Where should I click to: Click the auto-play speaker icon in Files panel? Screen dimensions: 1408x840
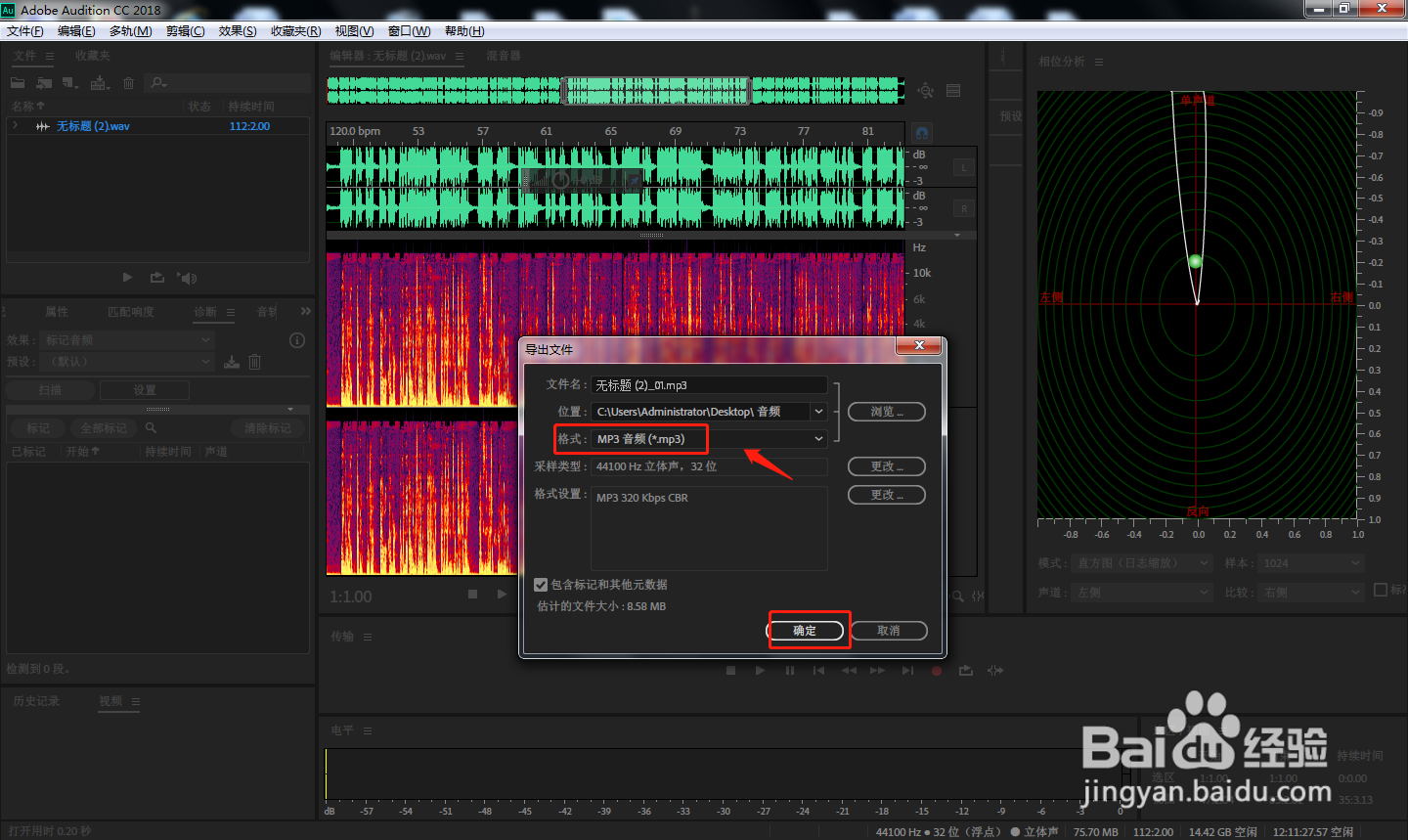pyautogui.click(x=187, y=278)
